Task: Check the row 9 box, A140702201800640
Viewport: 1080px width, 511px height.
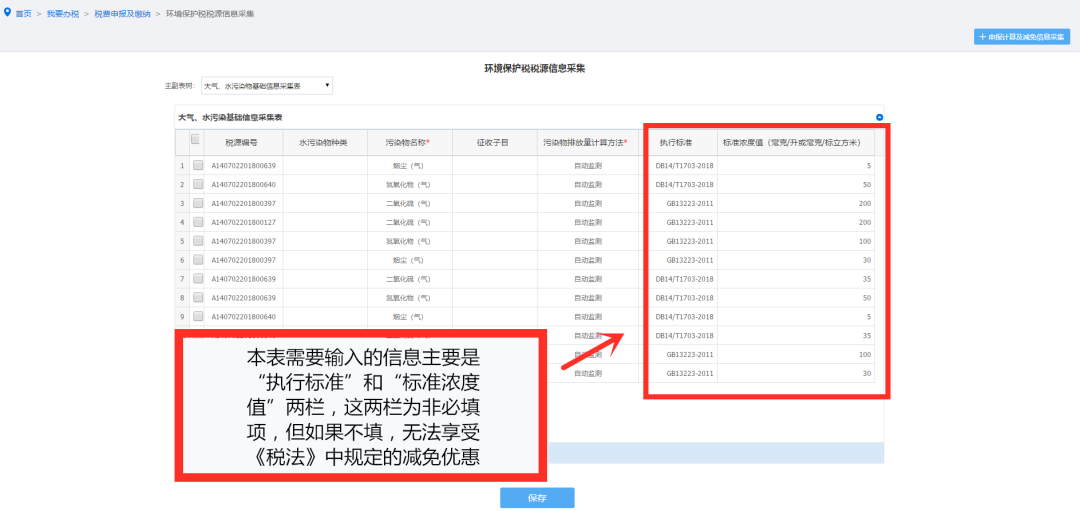Action: click(x=198, y=316)
